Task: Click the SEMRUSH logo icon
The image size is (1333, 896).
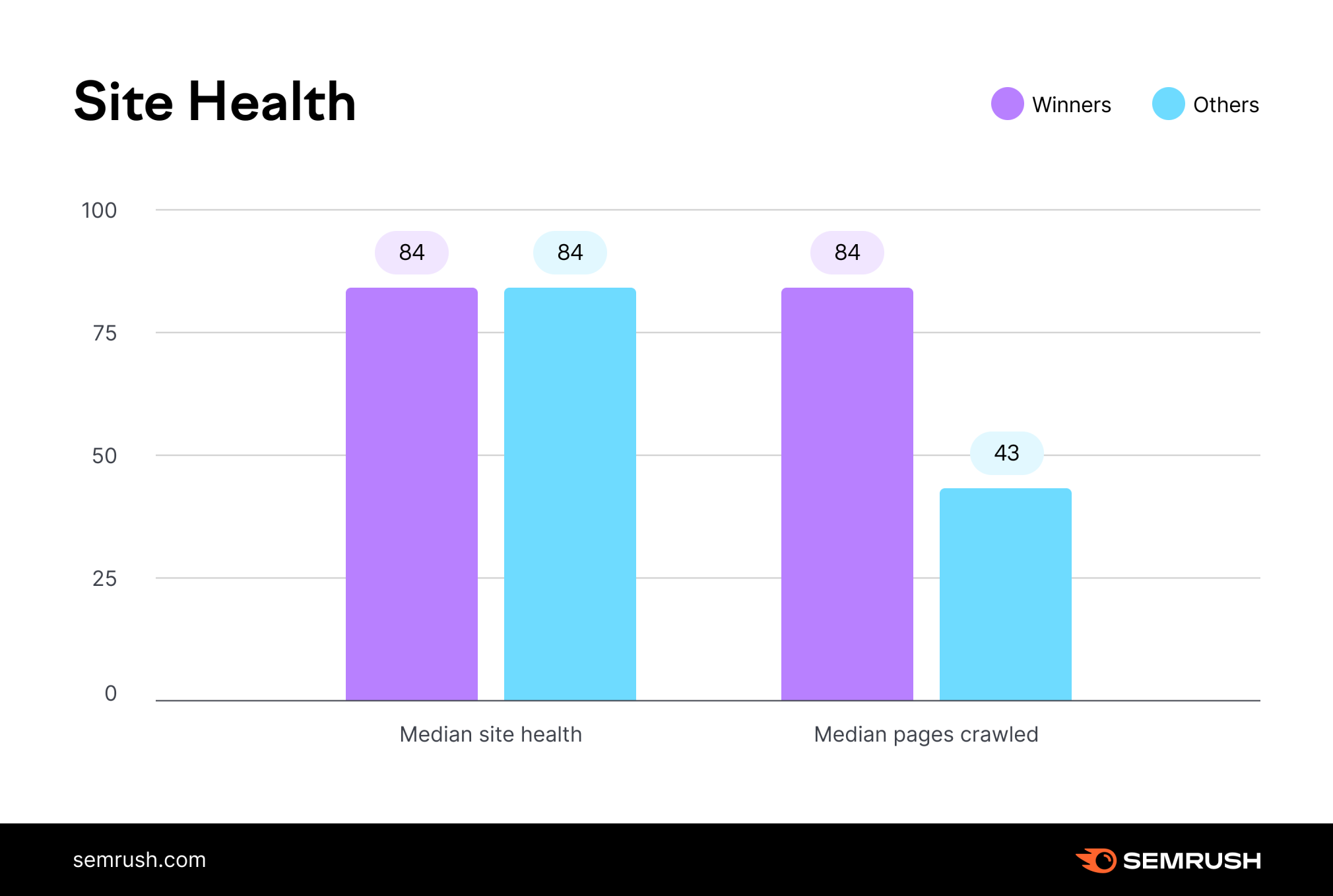Action: [x=1107, y=861]
